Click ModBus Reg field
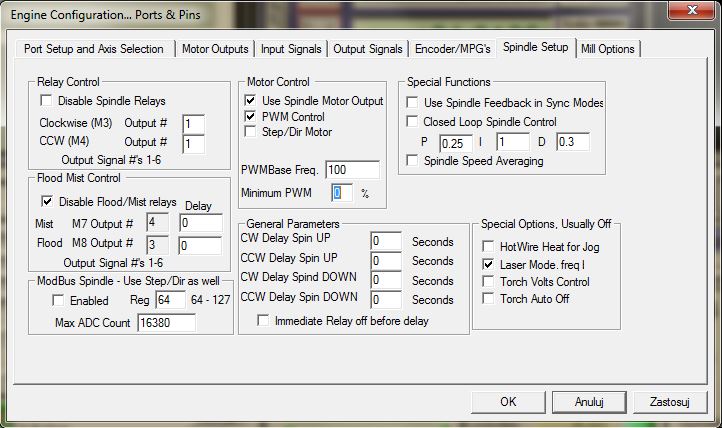This screenshot has height=428, width=722. [171, 300]
